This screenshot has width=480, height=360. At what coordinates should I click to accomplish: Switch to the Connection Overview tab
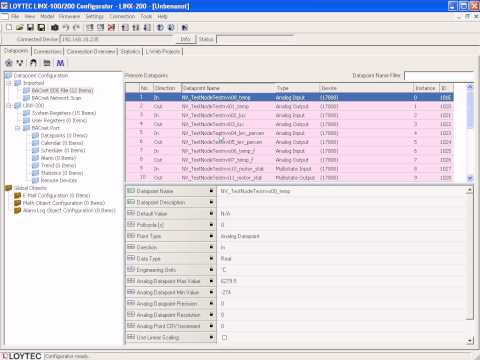[x=91, y=52]
